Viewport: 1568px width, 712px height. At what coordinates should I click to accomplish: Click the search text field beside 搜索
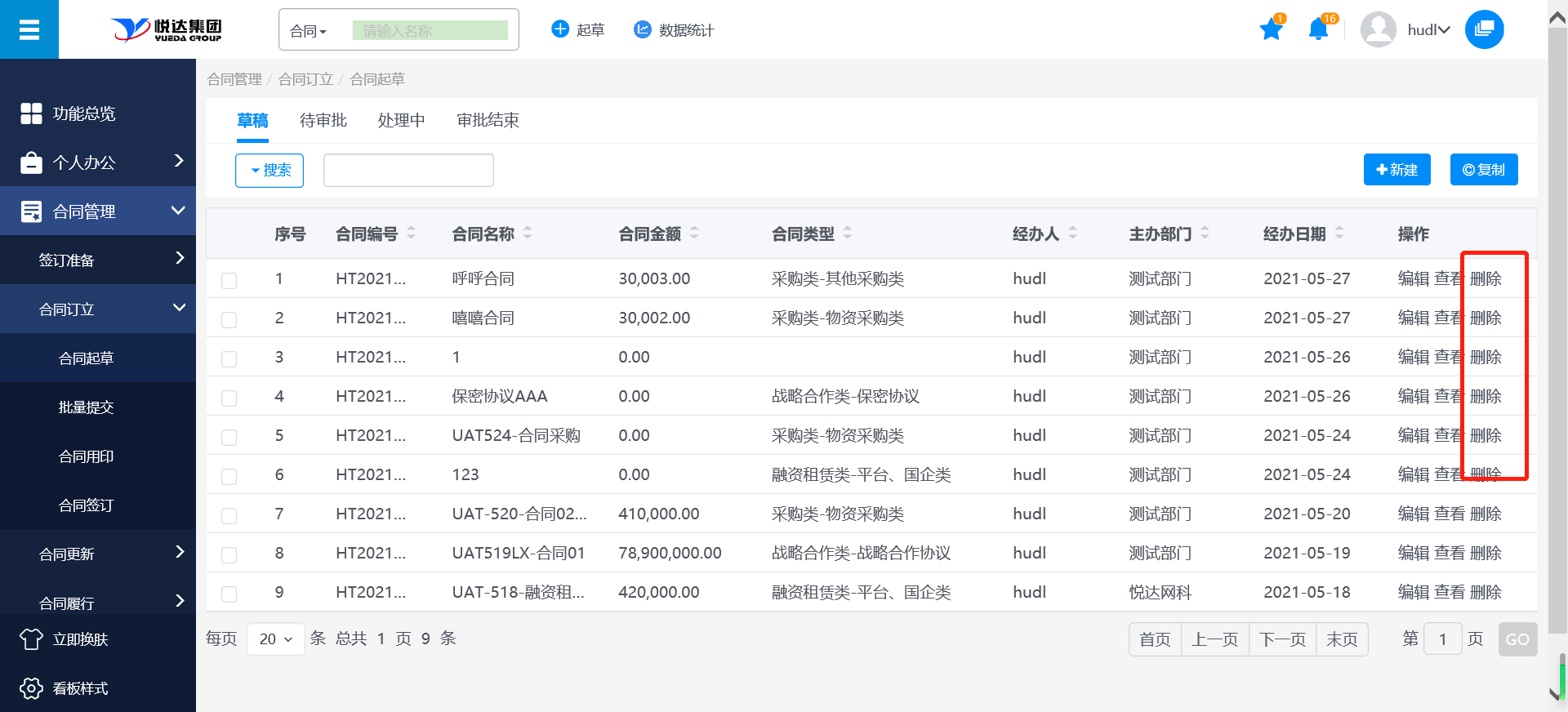[x=408, y=171]
